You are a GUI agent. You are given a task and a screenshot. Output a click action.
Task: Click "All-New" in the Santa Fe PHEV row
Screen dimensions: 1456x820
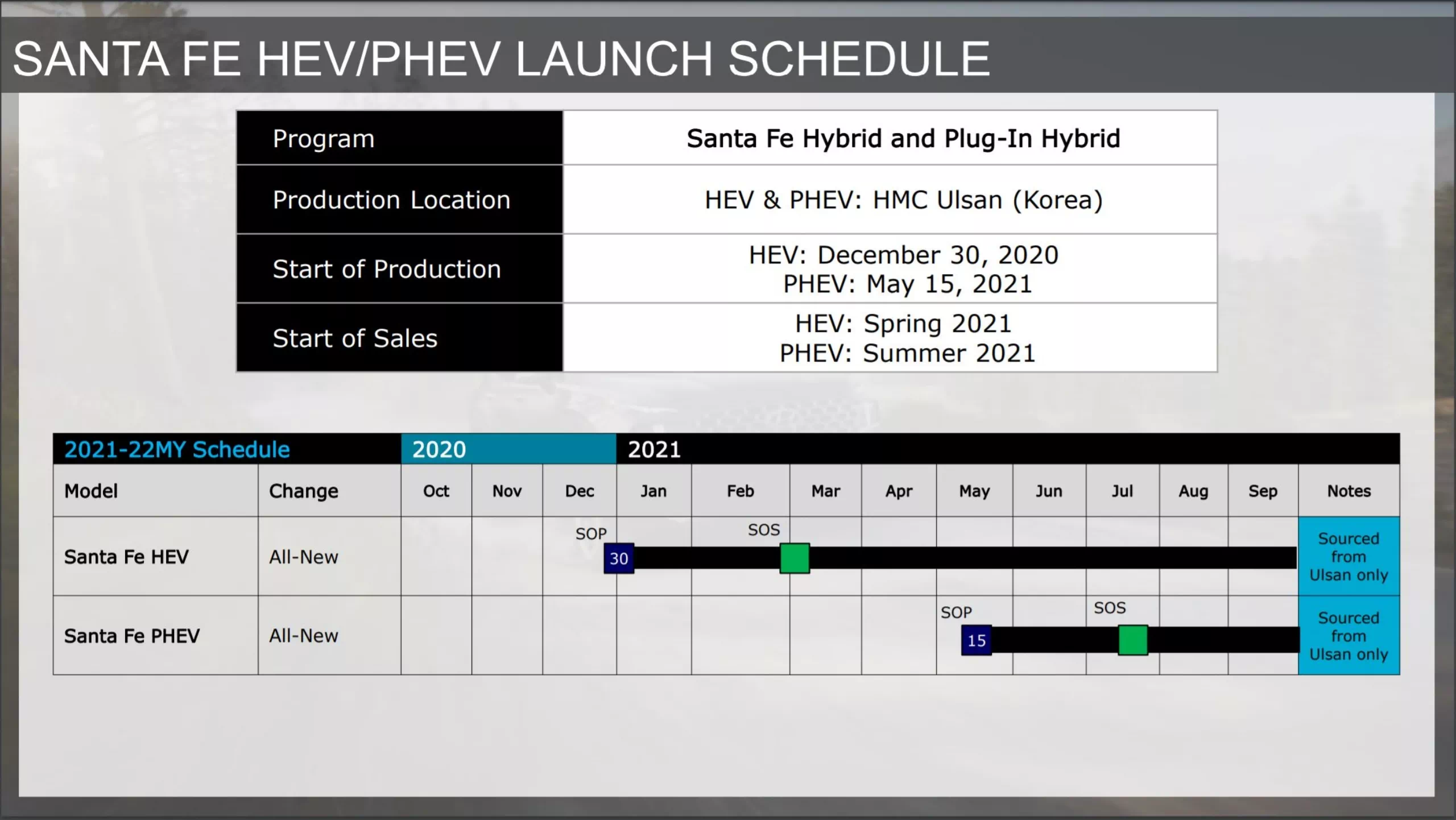click(x=304, y=636)
